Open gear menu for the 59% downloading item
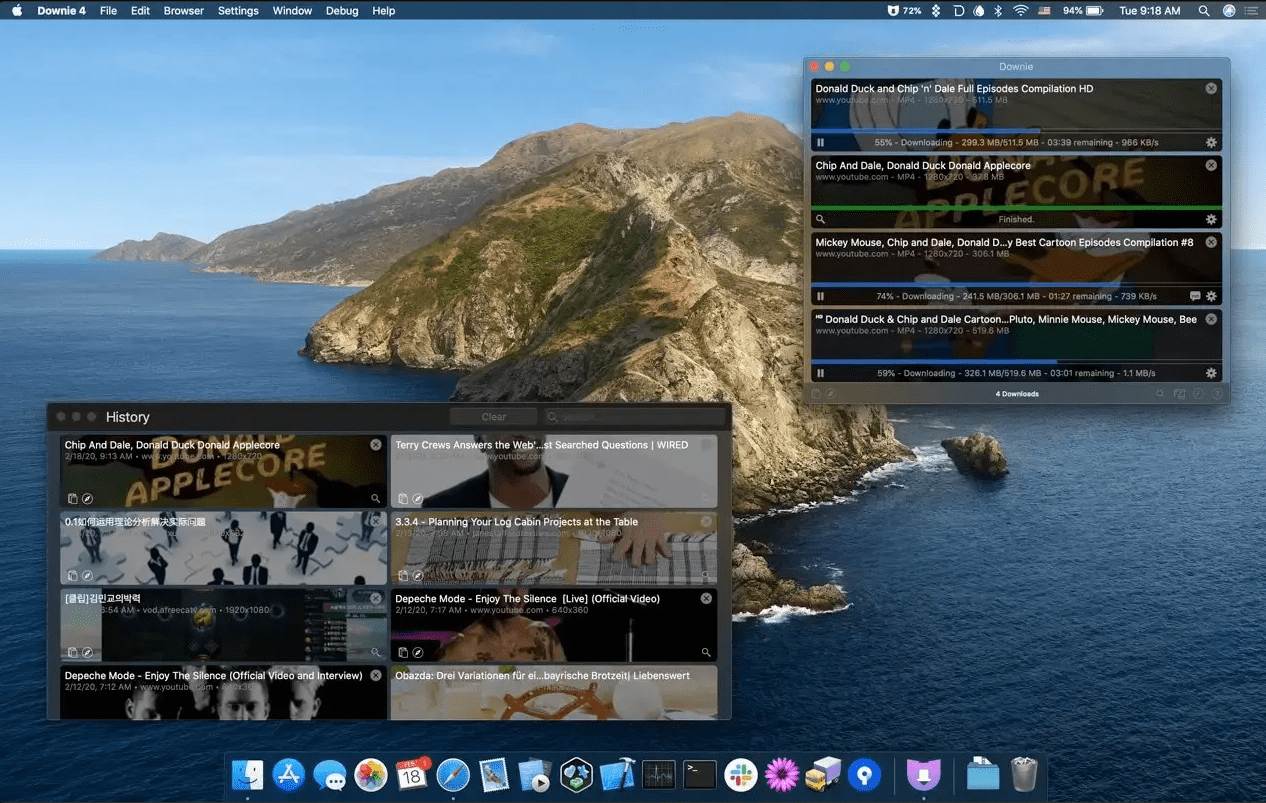Image resolution: width=1266 pixels, height=803 pixels. pyautogui.click(x=1211, y=373)
